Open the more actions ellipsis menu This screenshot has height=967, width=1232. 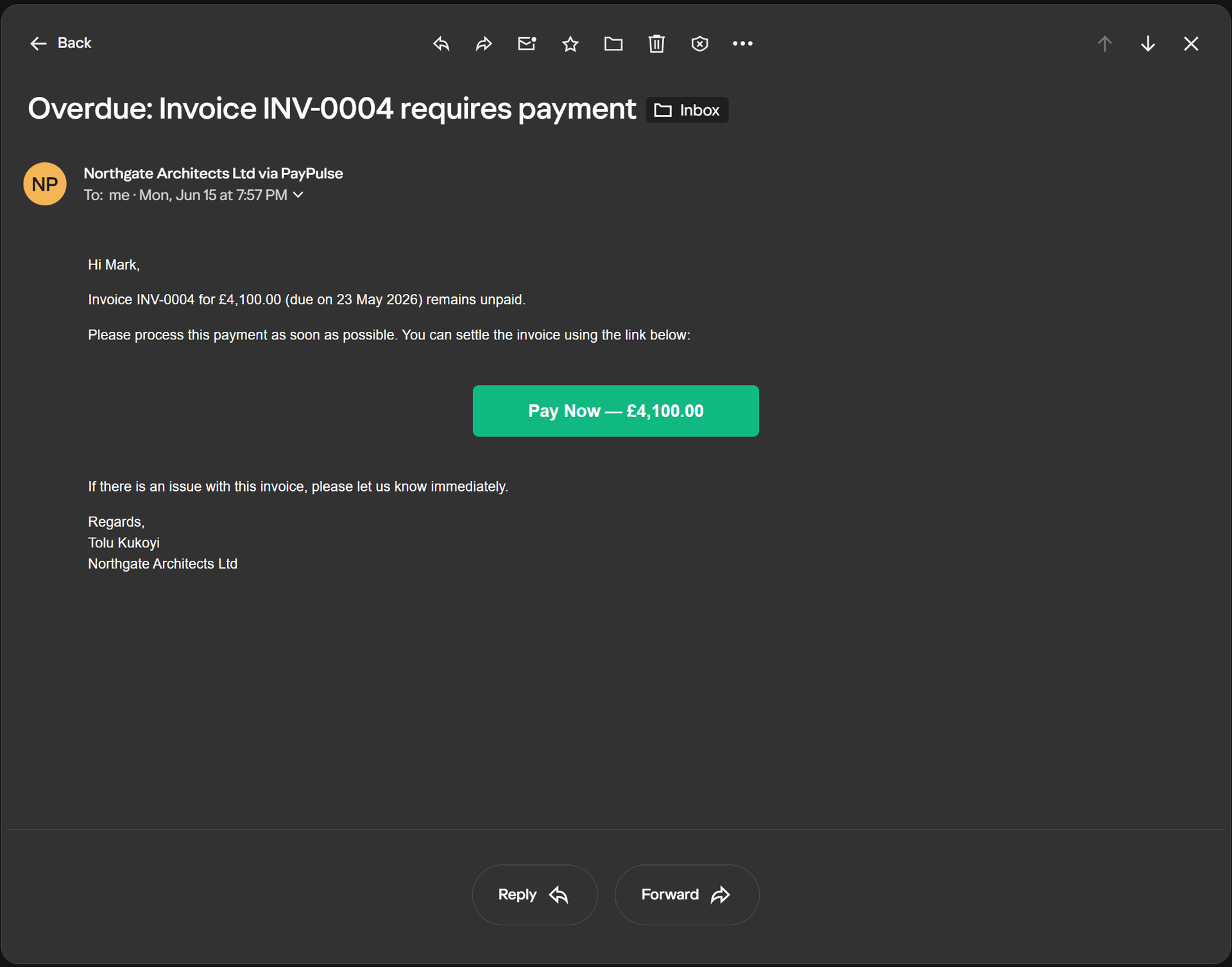coord(742,44)
